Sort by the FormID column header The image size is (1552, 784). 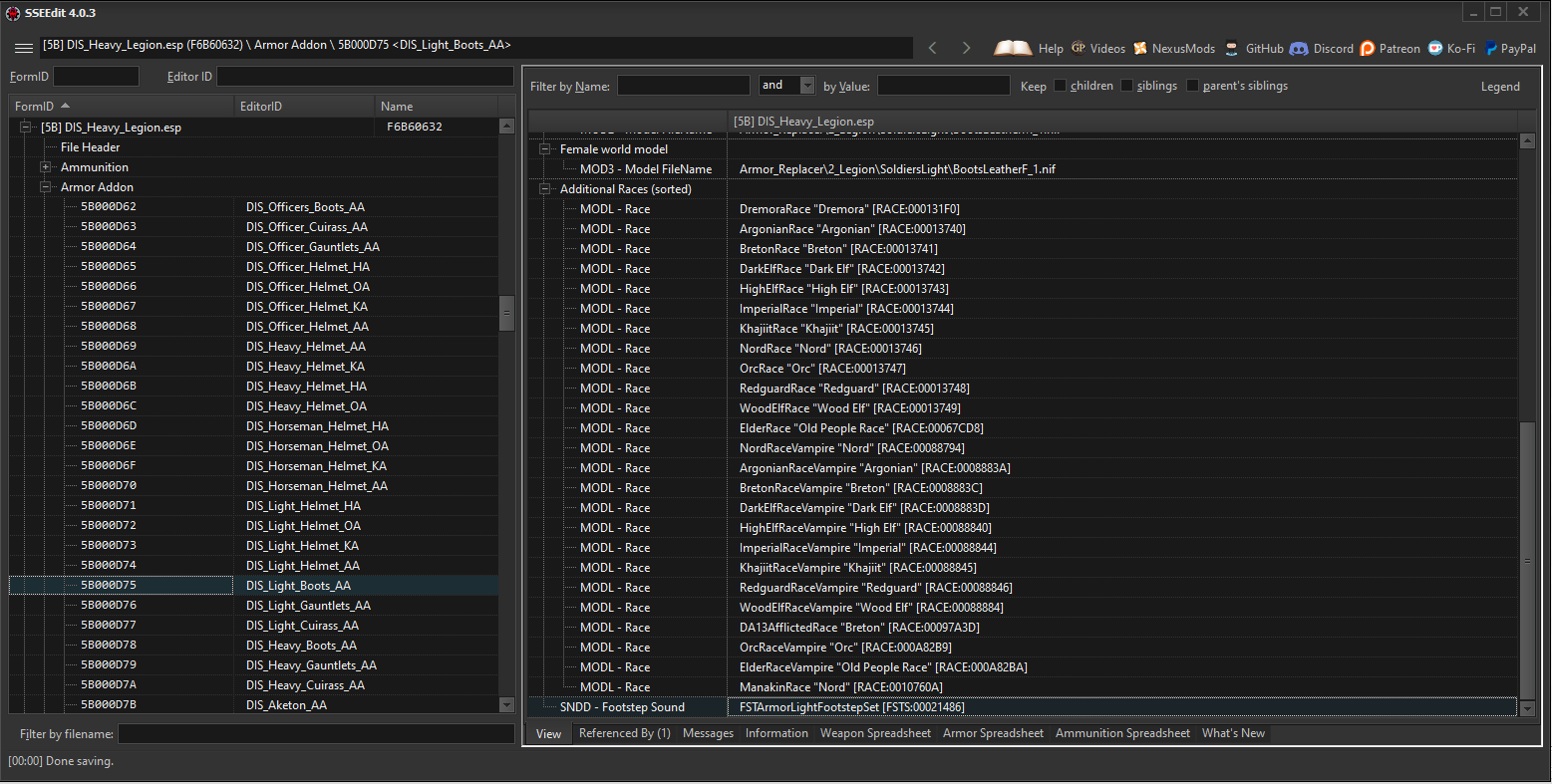(x=122, y=107)
